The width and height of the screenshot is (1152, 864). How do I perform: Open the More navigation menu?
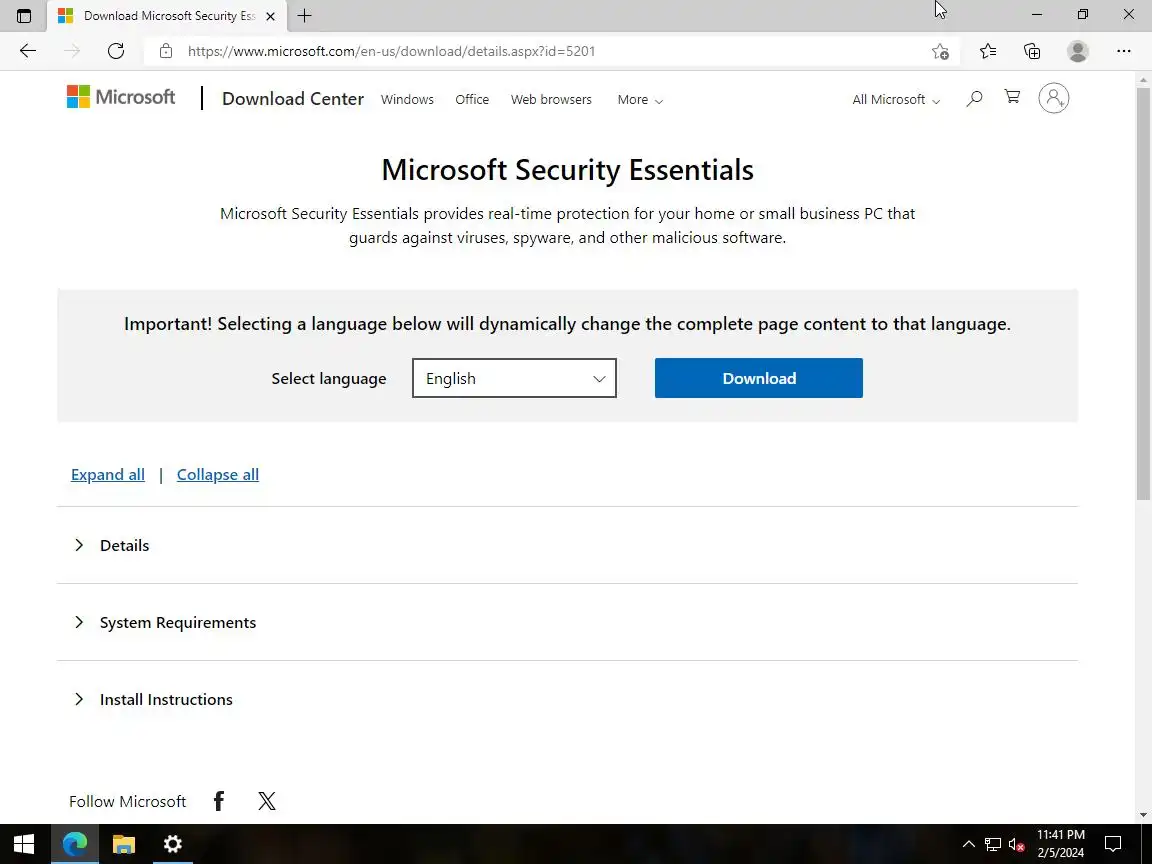pyautogui.click(x=640, y=100)
